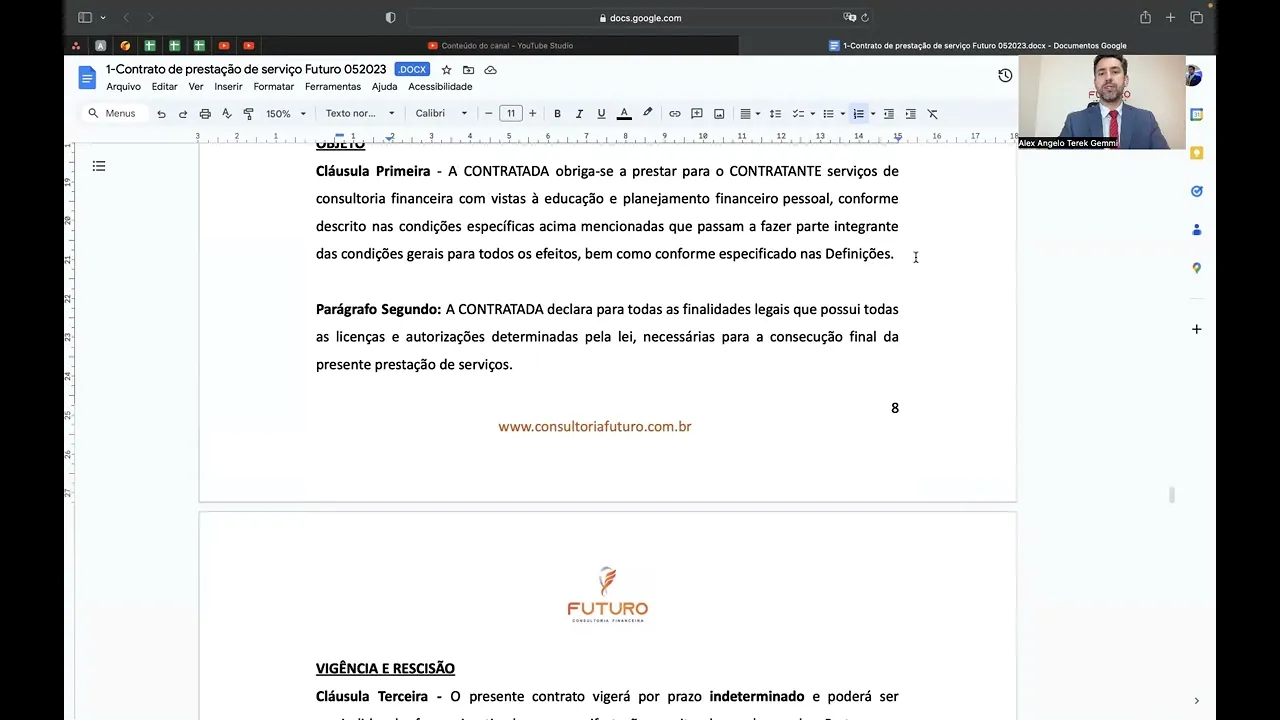Toggle underline formatting
The width and height of the screenshot is (1280, 720).
click(x=601, y=114)
